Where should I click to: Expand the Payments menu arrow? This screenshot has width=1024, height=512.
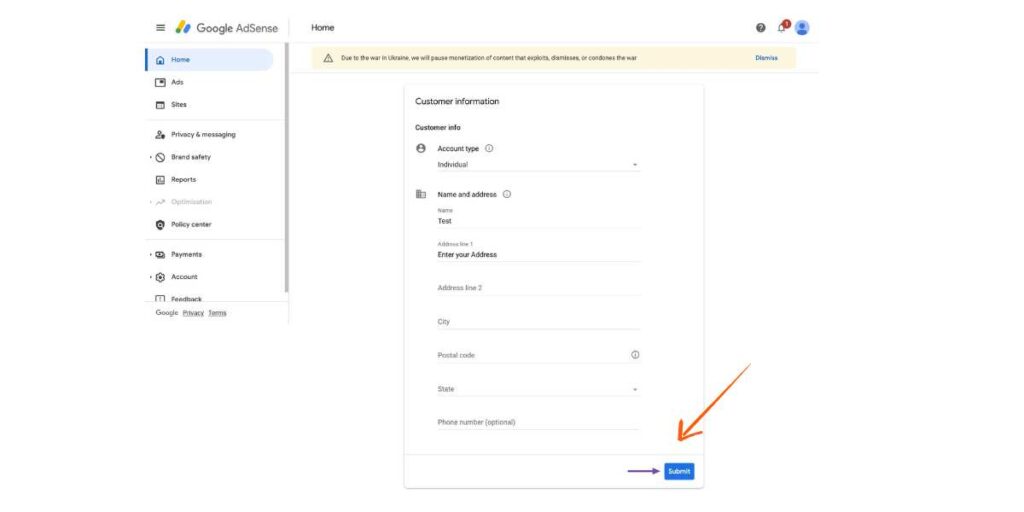coord(150,255)
